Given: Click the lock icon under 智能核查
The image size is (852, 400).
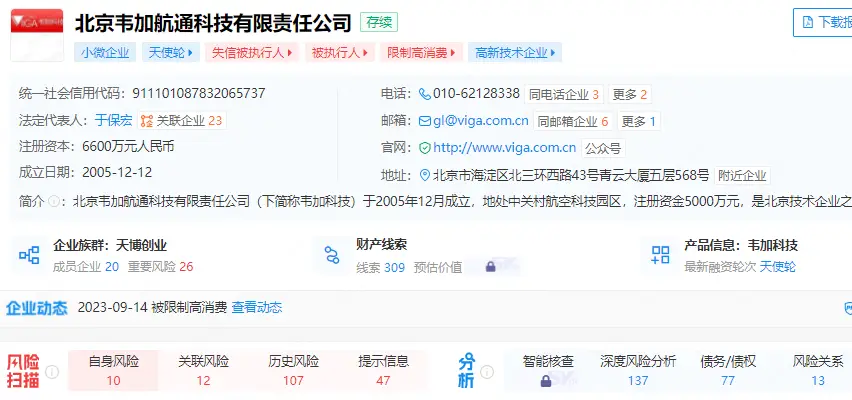Looking at the screenshot, I should [546, 381].
